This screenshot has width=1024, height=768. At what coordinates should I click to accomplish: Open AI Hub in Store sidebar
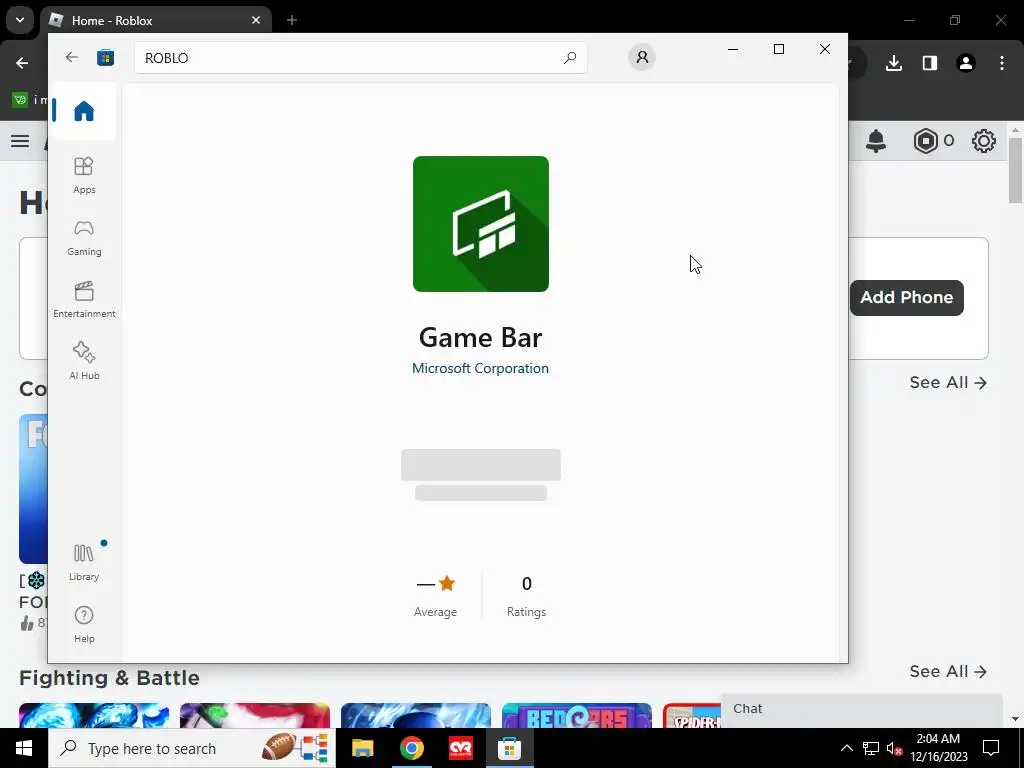pyautogui.click(x=84, y=361)
